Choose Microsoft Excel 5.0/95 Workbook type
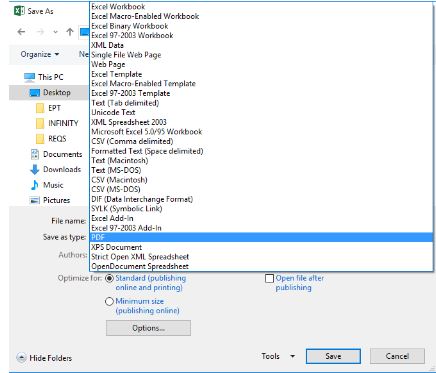The image size is (436, 373). [x=262, y=132]
